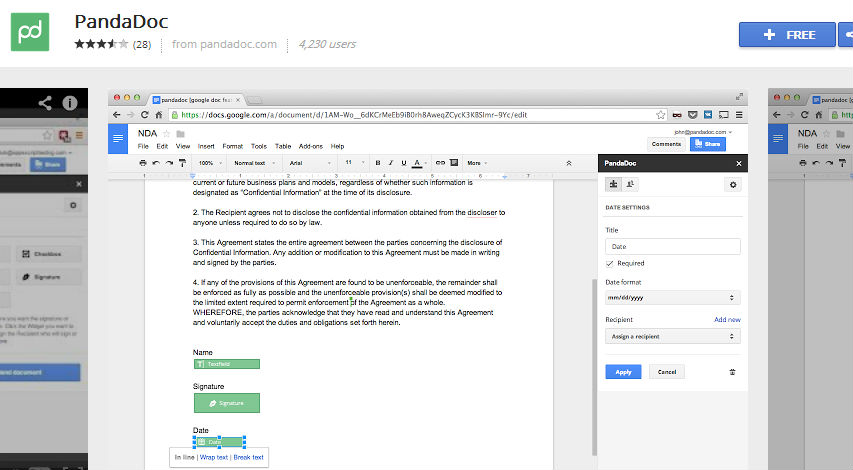Click the PandaDoc green logo icon
Screen dimensions: 853x470
coord(30,32)
